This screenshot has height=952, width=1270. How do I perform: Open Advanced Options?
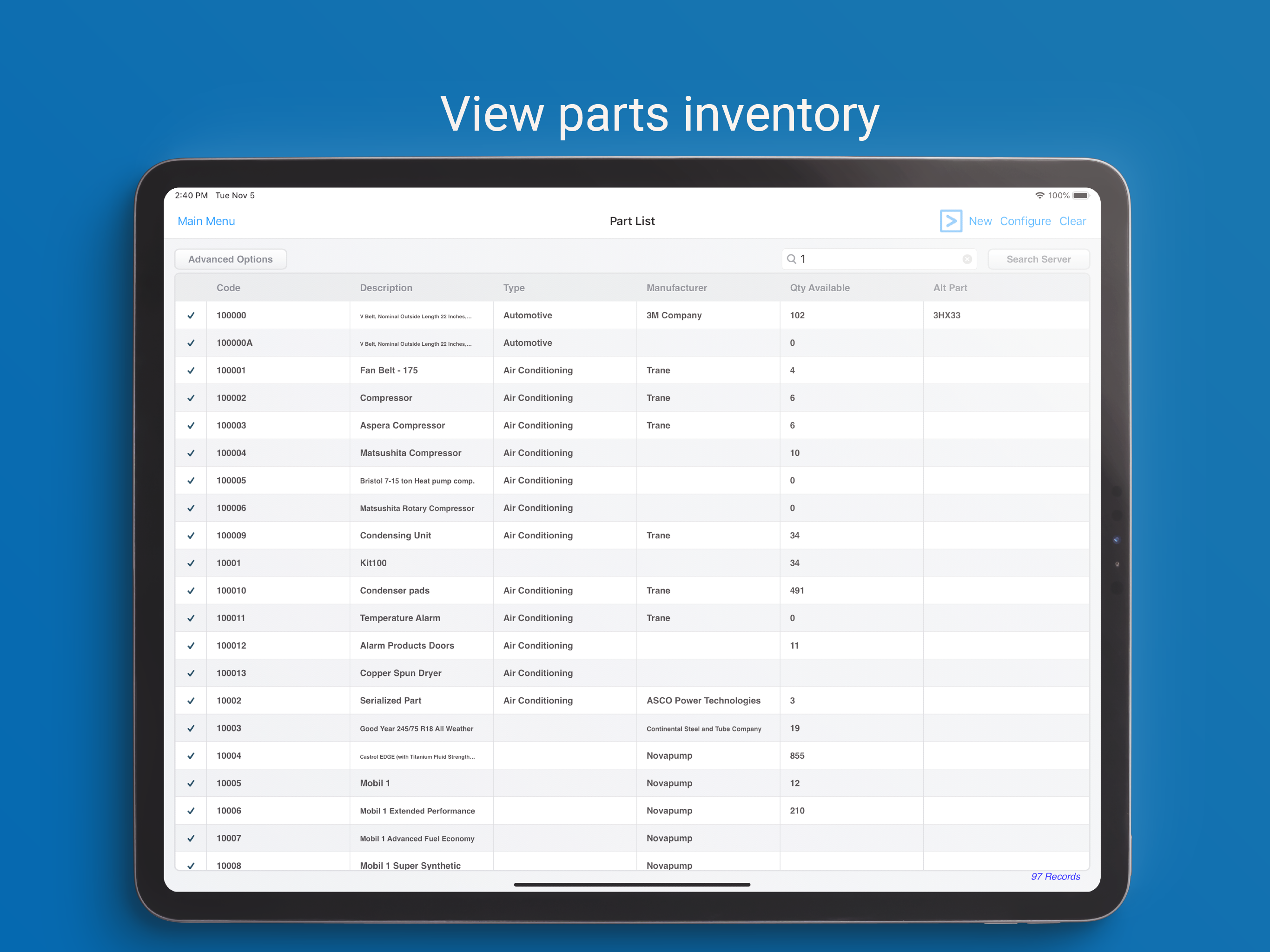pyautogui.click(x=230, y=259)
